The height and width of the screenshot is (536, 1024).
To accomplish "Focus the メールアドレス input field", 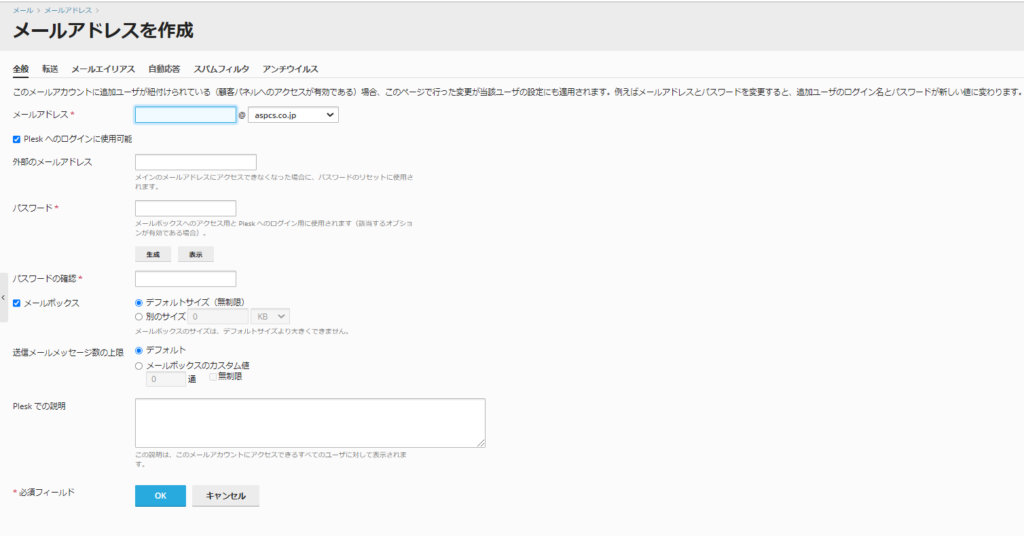I will click(x=185, y=115).
